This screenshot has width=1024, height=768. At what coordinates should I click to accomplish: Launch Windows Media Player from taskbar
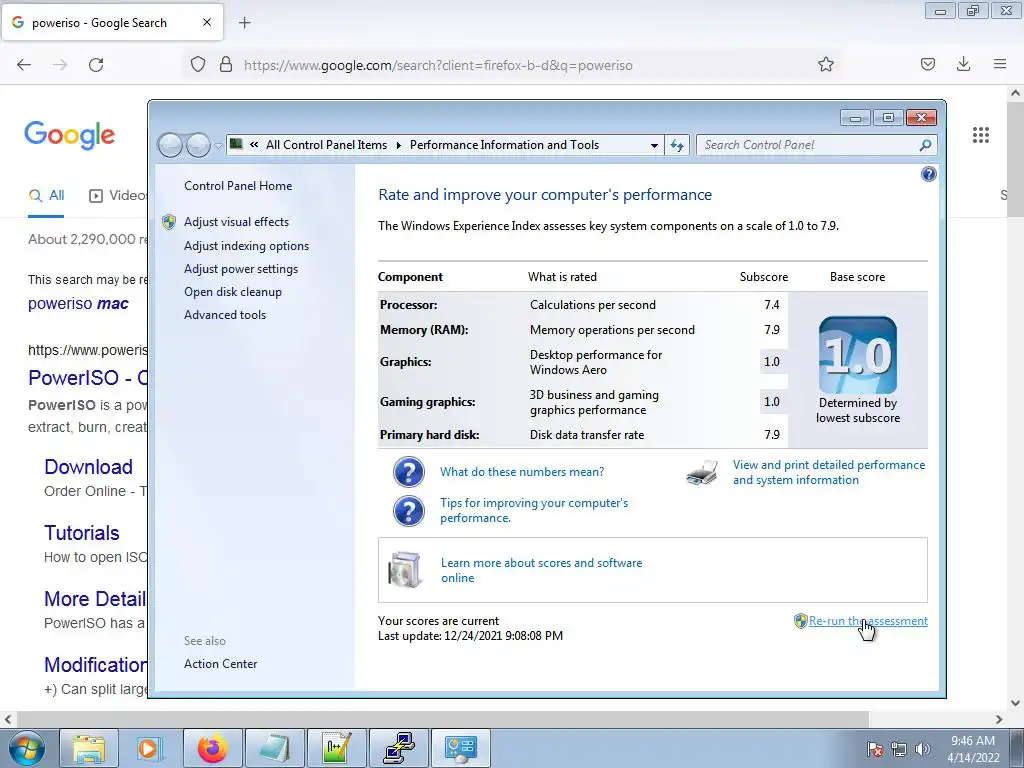pos(151,748)
